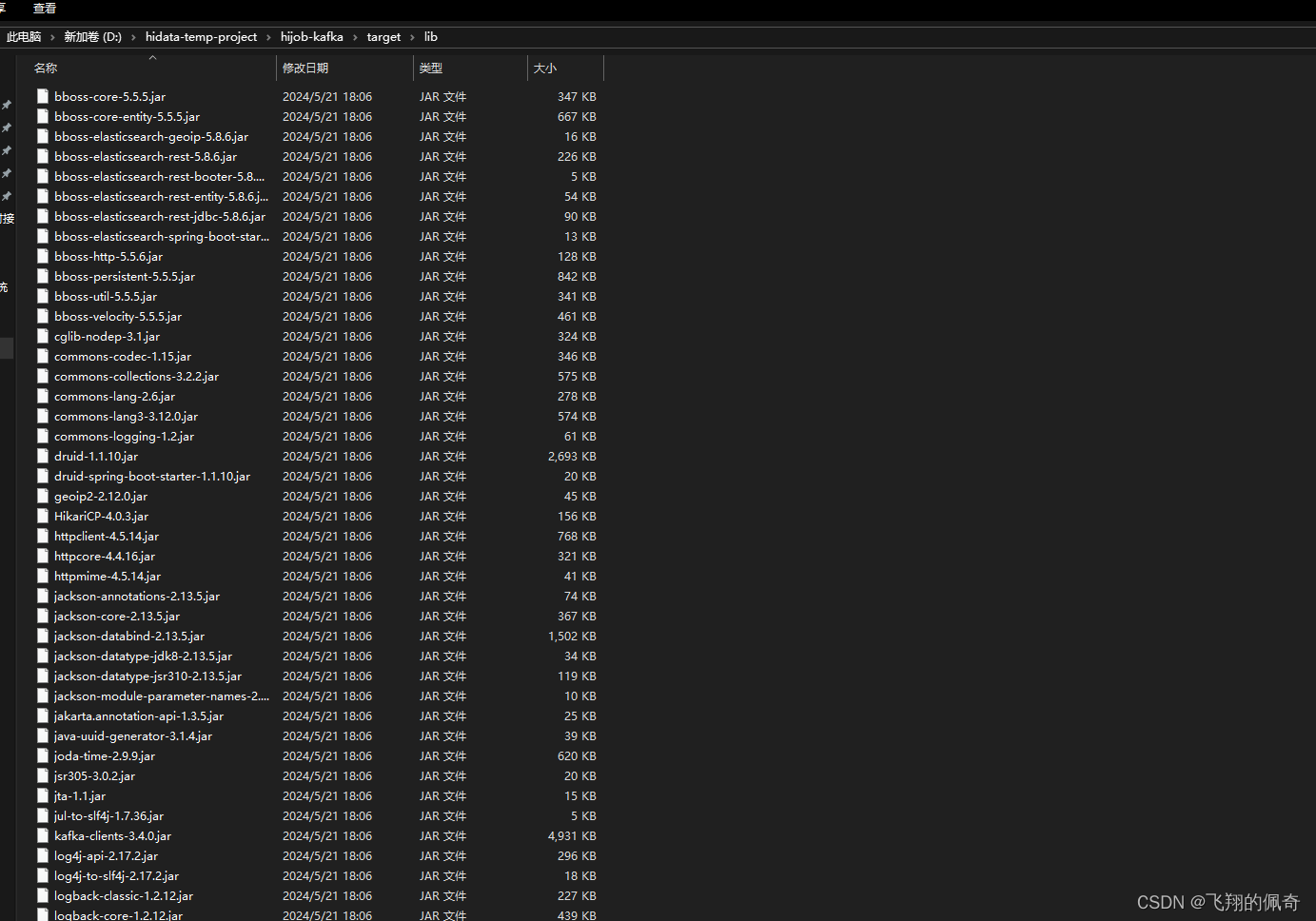The height and width of the screenshot is (921, 1316).
Task: Select commons-logging-1.2.jar file name
Action: 124,436
